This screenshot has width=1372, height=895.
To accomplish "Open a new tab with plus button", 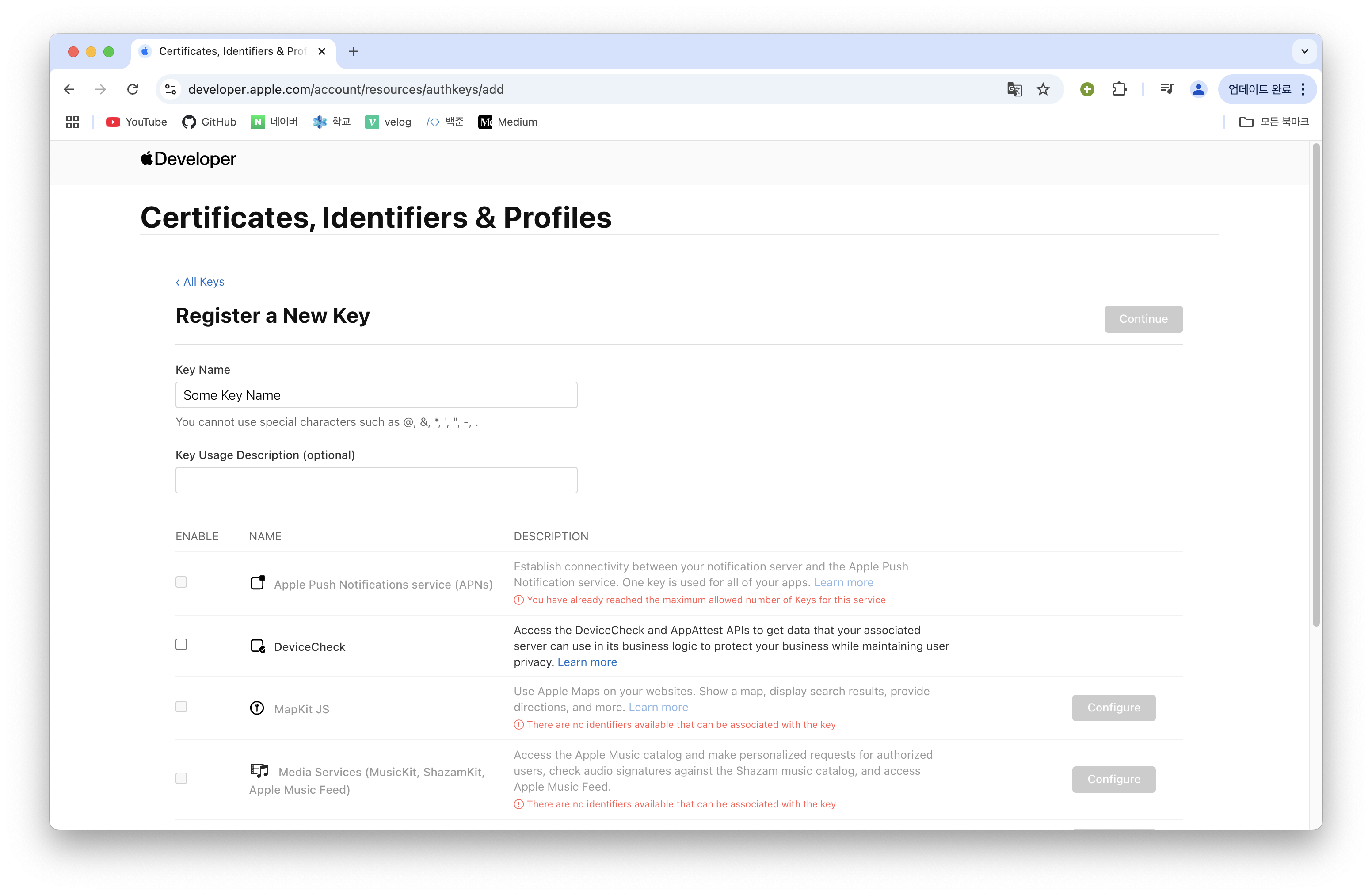I will [x=353, y=51].
